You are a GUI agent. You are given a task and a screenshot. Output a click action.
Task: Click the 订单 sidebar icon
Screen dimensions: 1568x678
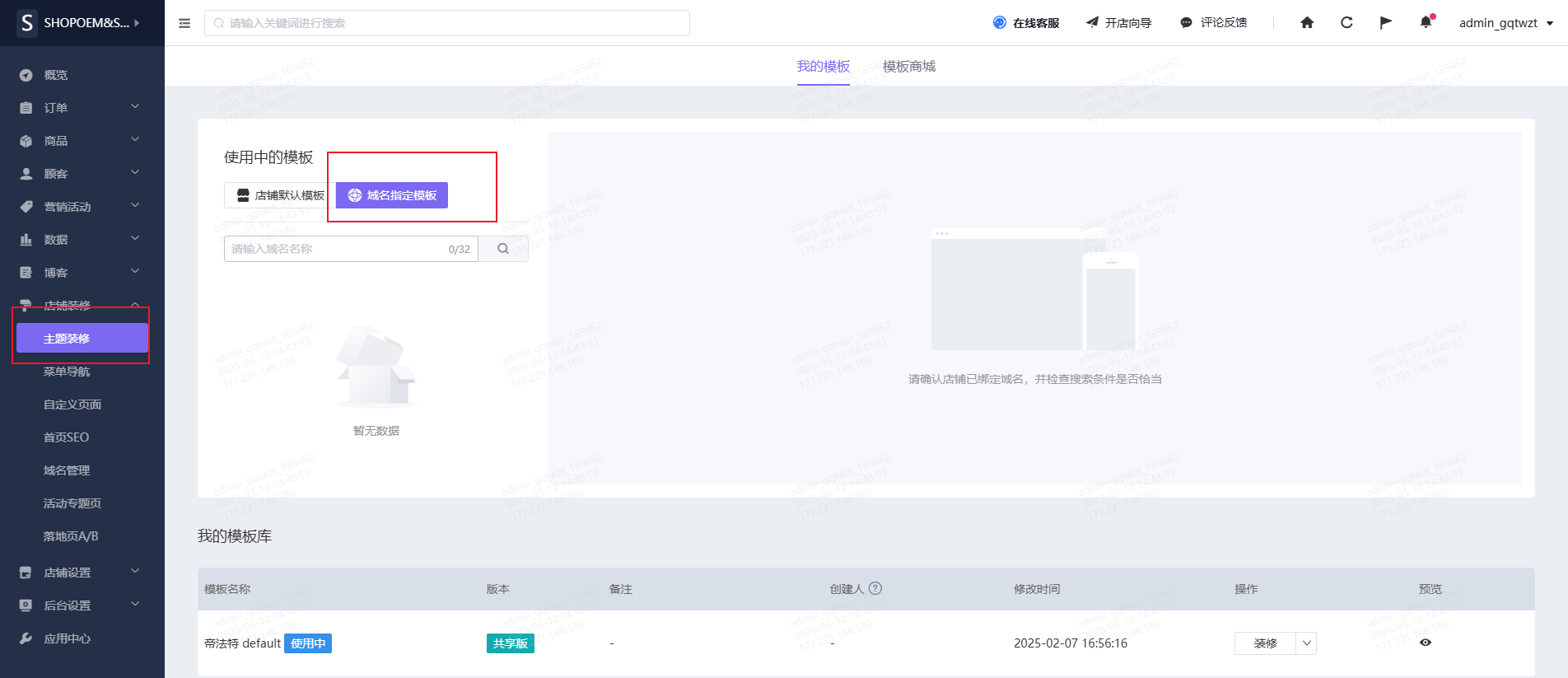[26, 108]
